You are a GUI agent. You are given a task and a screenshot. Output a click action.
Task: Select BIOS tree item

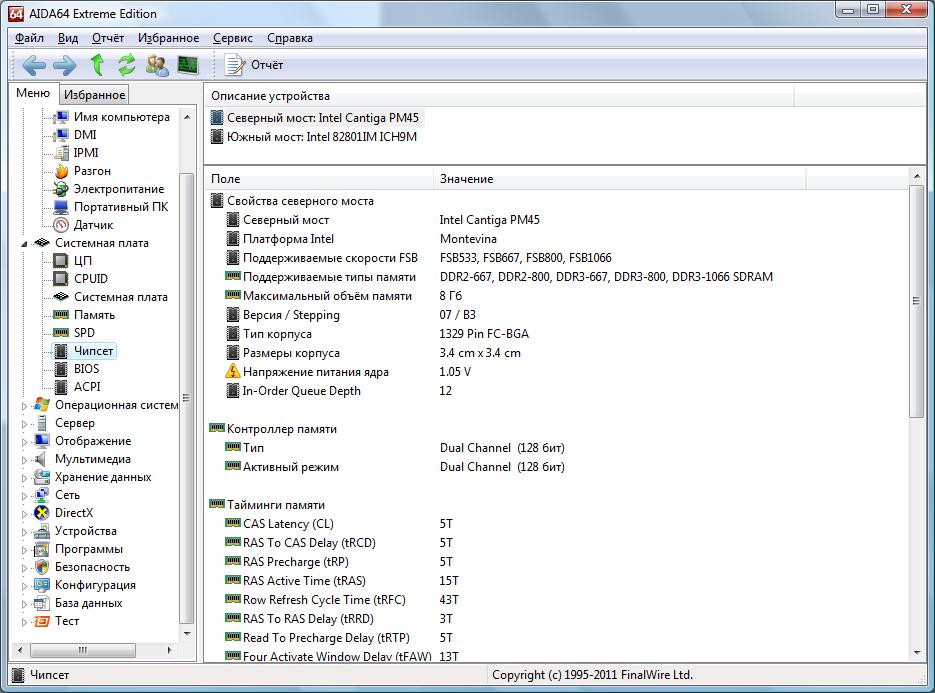(86, 369)
